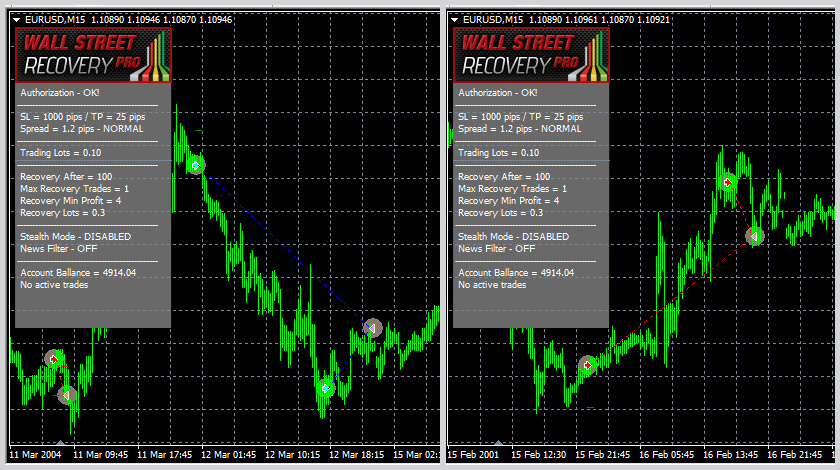Select the red entry arrow near 16 Feb 13:45
The width and height of the screenshot is (840, 470).
pyautogui.click(x=728, y=182)
